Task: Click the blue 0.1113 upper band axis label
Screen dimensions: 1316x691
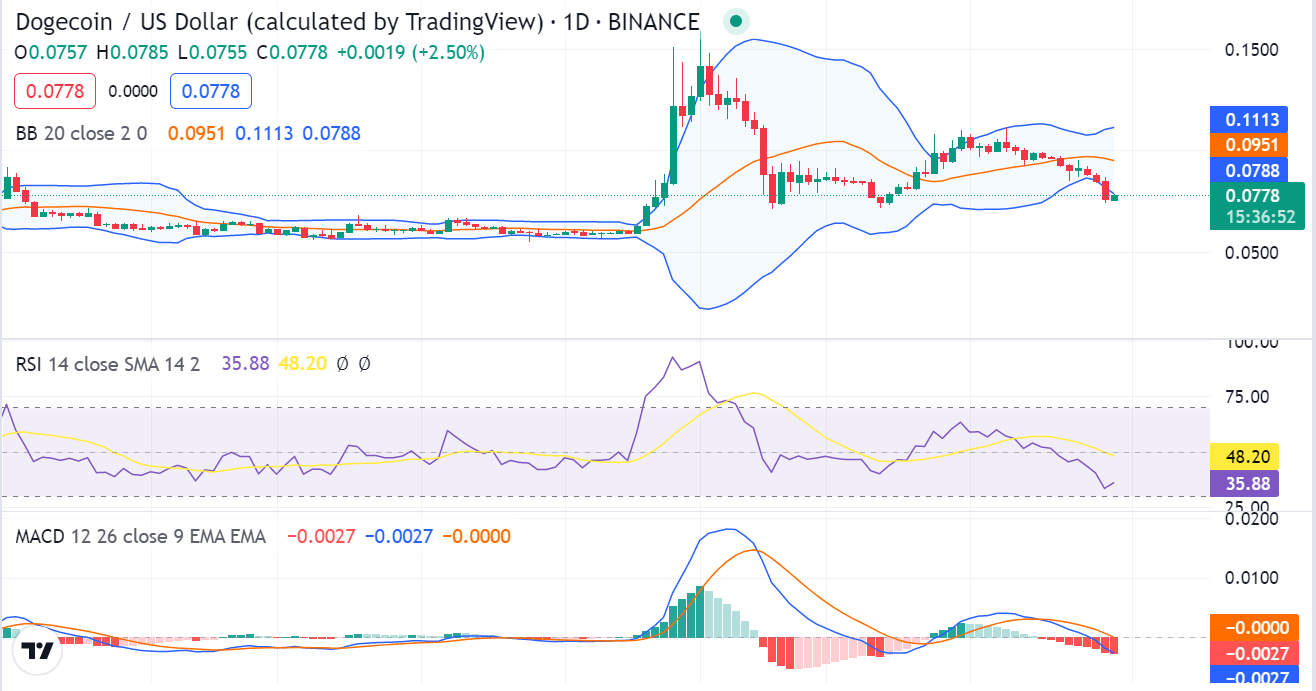Action: [1256, 120]
